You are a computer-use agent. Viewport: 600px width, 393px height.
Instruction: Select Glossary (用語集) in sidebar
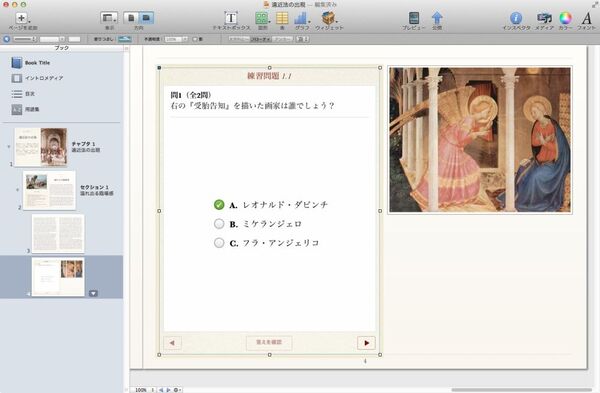[x=32, y=109]
